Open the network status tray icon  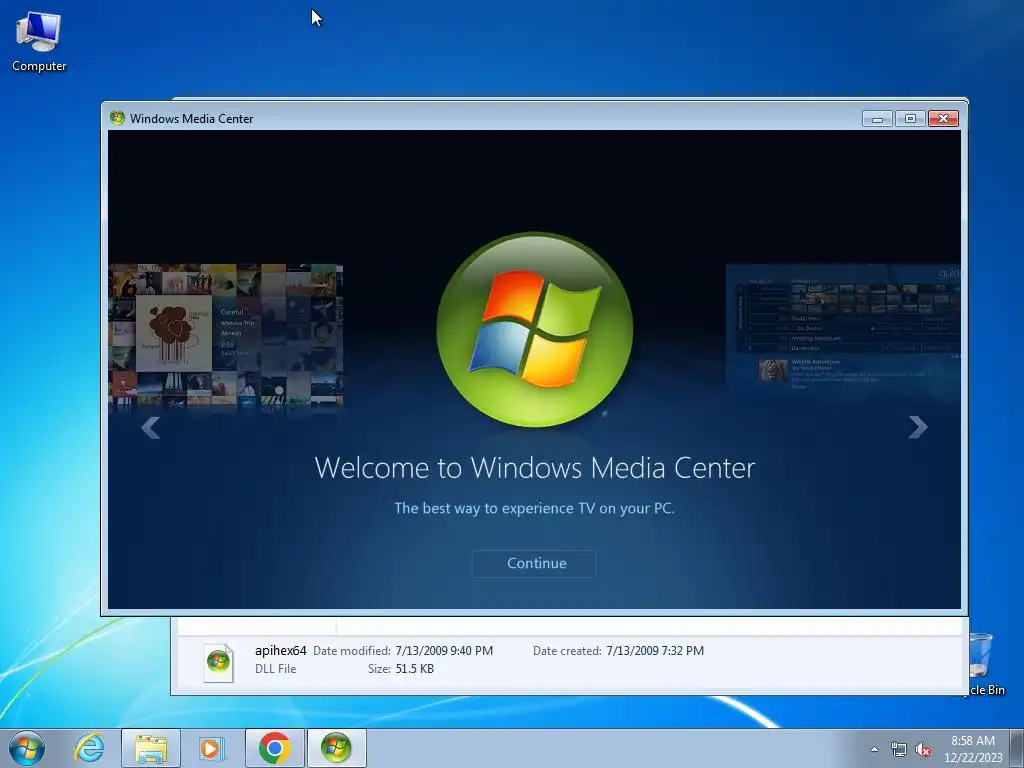click(899, 750)
